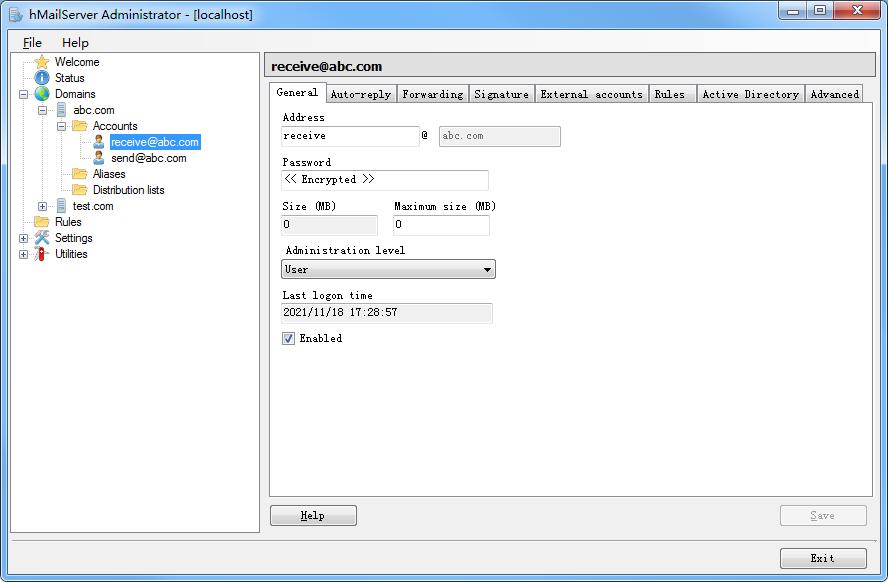Collapse the abc.com domain node

click(42, 110)
